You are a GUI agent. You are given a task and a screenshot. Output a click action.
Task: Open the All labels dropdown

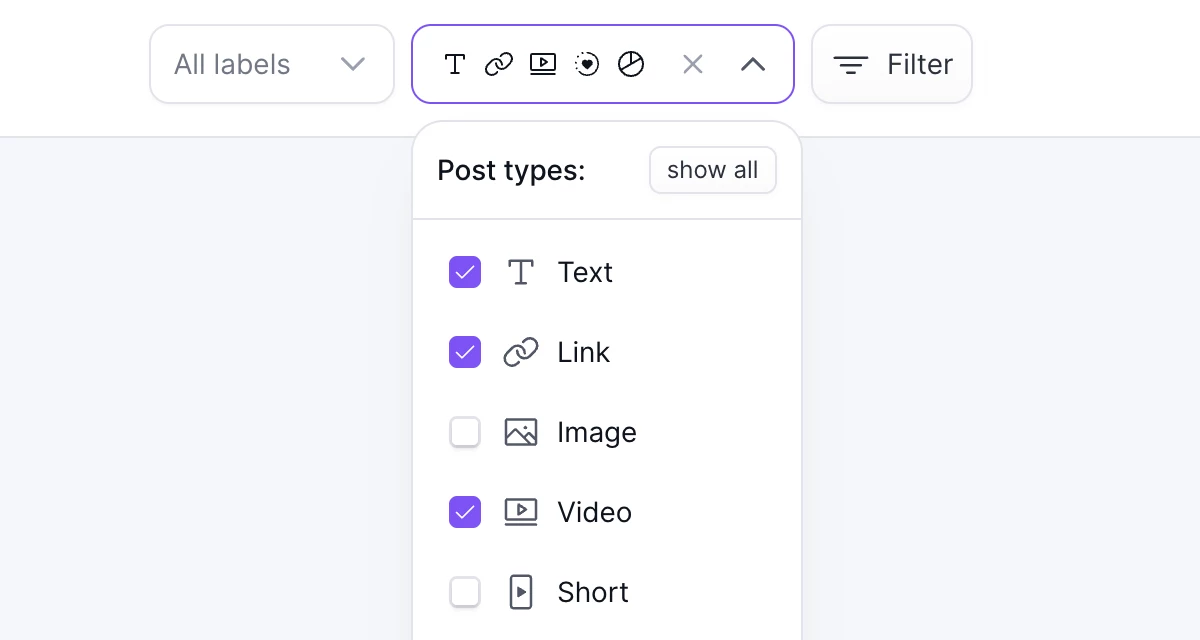[272, 64]
